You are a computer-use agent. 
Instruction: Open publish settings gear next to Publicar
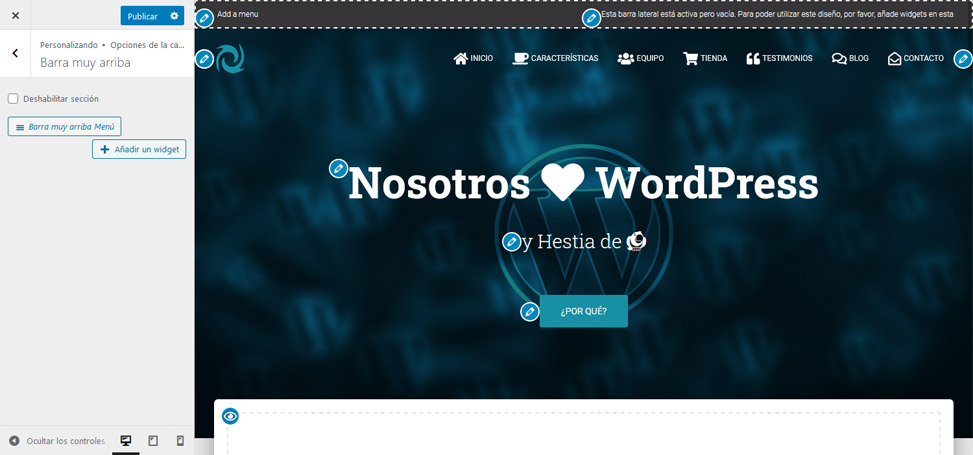click(x=175, y=16)
